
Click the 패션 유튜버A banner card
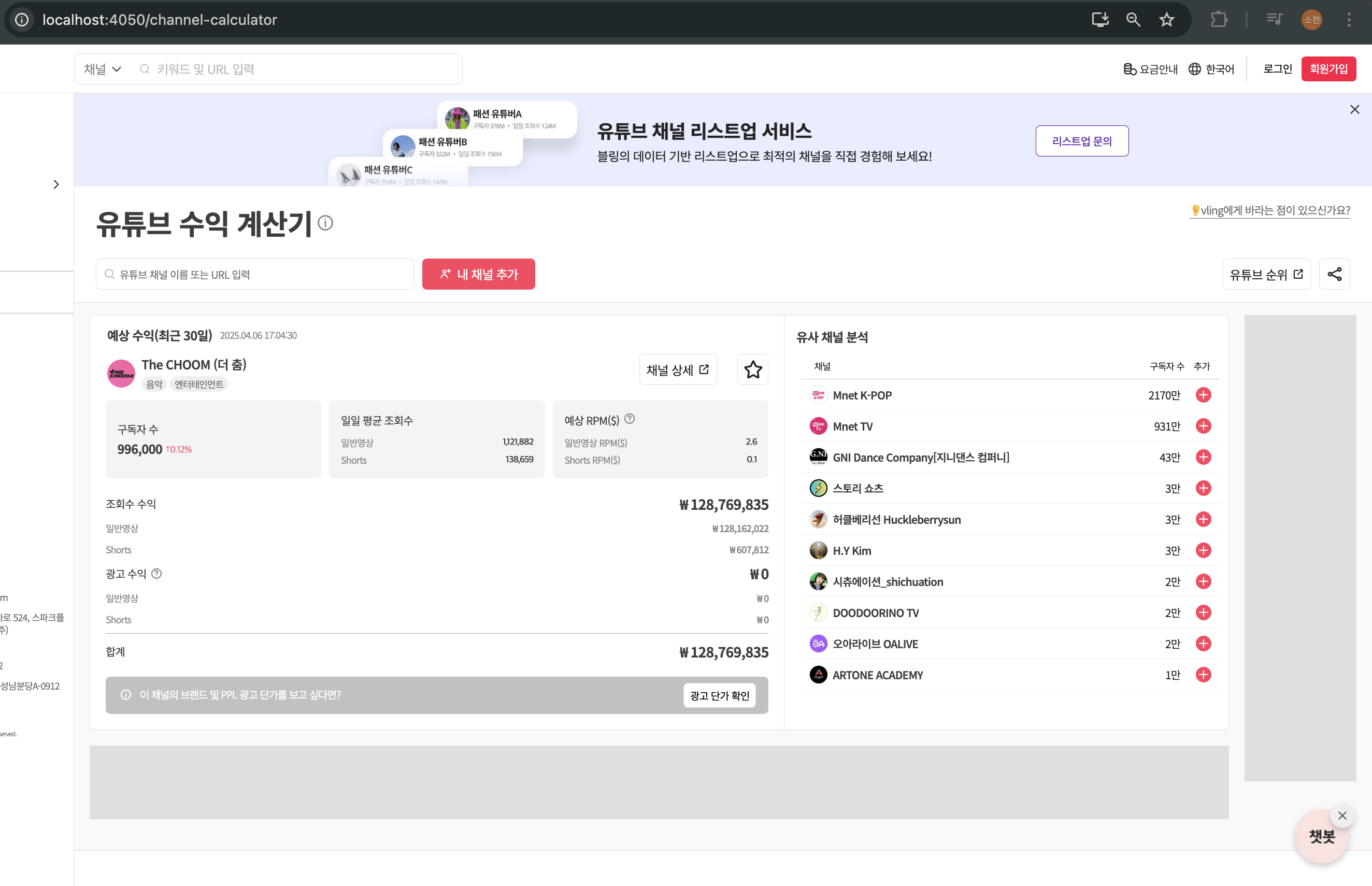click(507, 119)
